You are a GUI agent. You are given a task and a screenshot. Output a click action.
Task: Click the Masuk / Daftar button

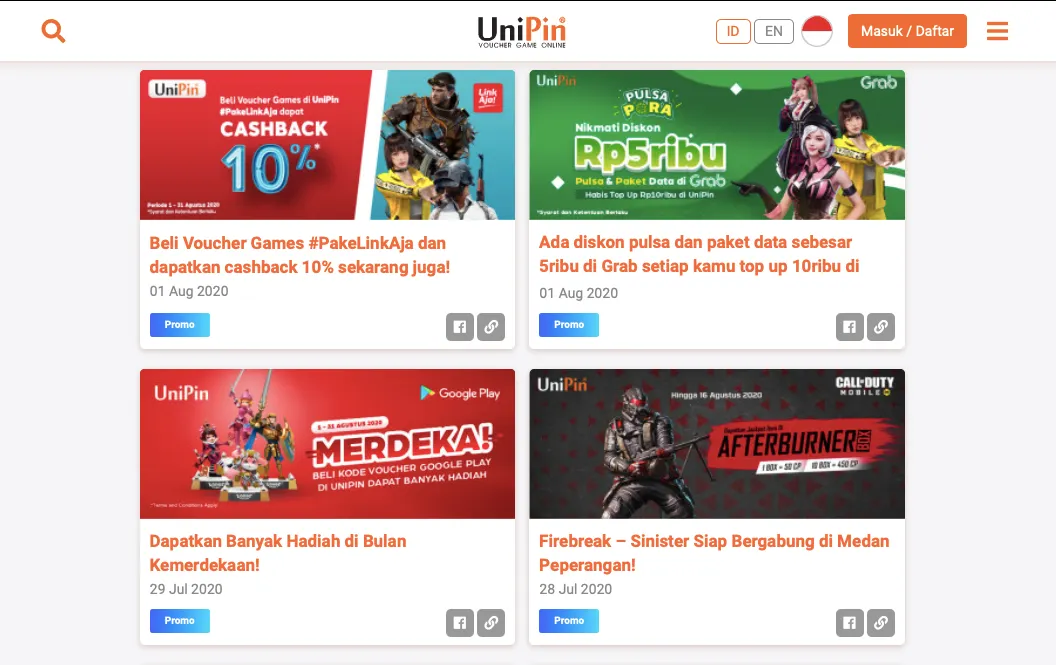[x=907, y=31]
